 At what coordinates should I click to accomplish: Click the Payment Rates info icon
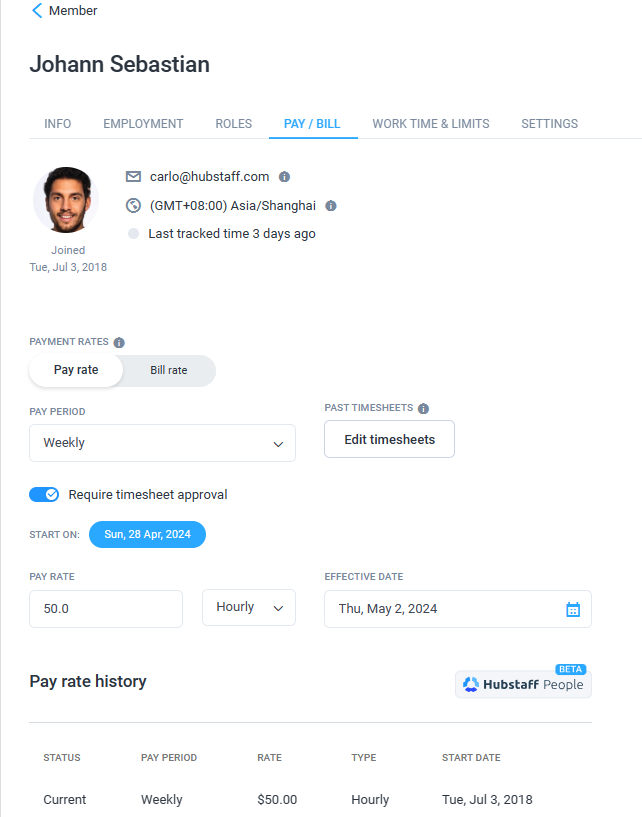[x=119, y=342]
